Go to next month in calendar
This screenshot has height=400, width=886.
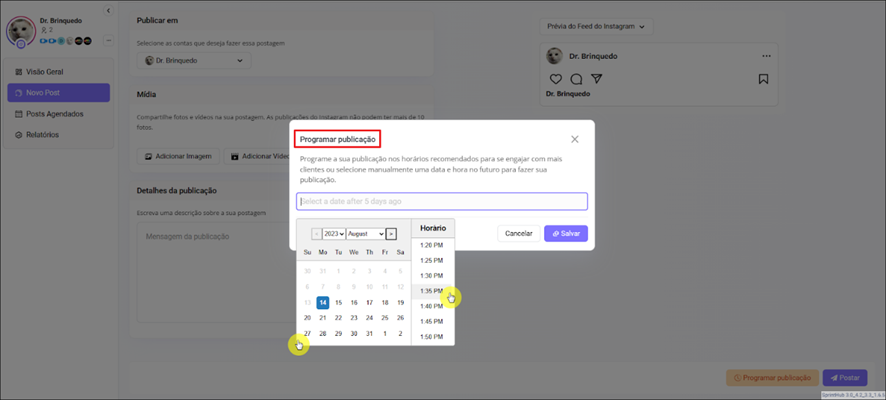click(x=391, y=233)
